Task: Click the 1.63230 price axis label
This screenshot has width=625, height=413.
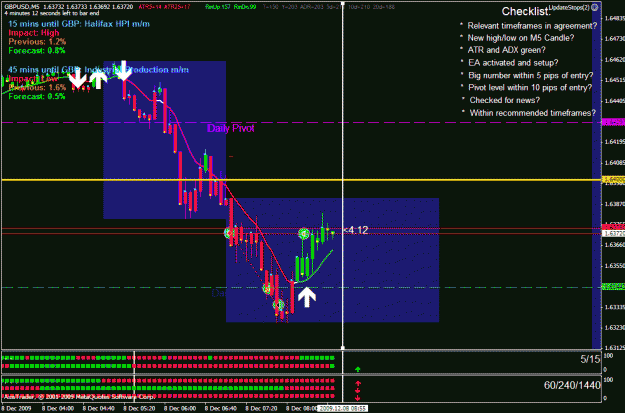Action: 614,328
